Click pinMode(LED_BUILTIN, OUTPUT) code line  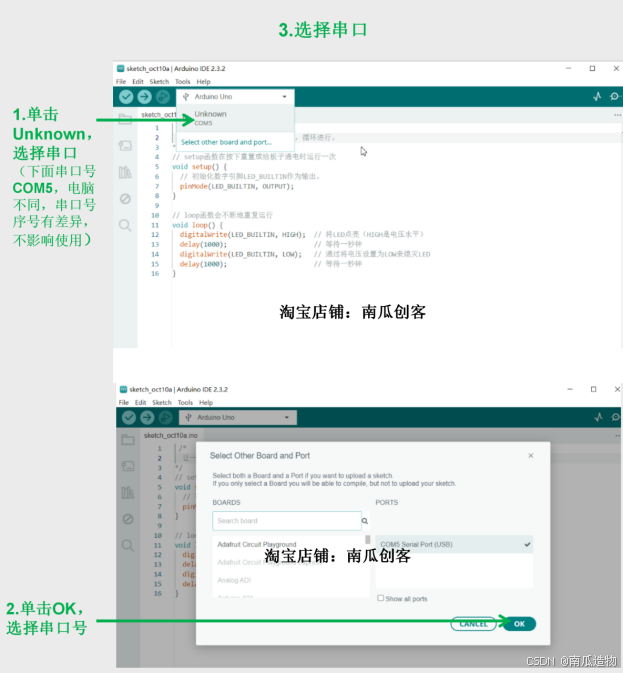(x=237, y=186)
